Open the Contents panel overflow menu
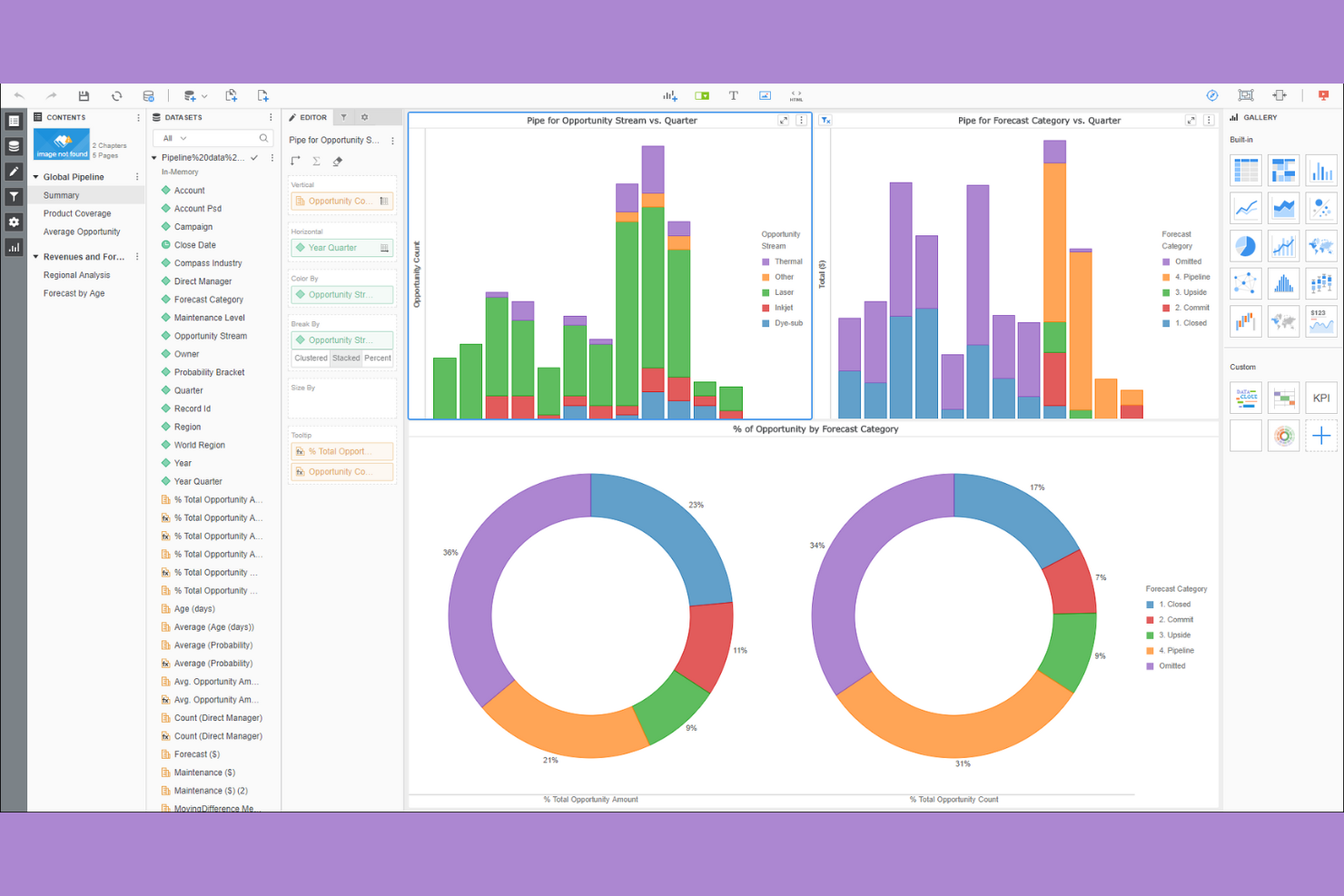Screen dimensions: 1344x896 pyautogui.click(x=138, y=117)
